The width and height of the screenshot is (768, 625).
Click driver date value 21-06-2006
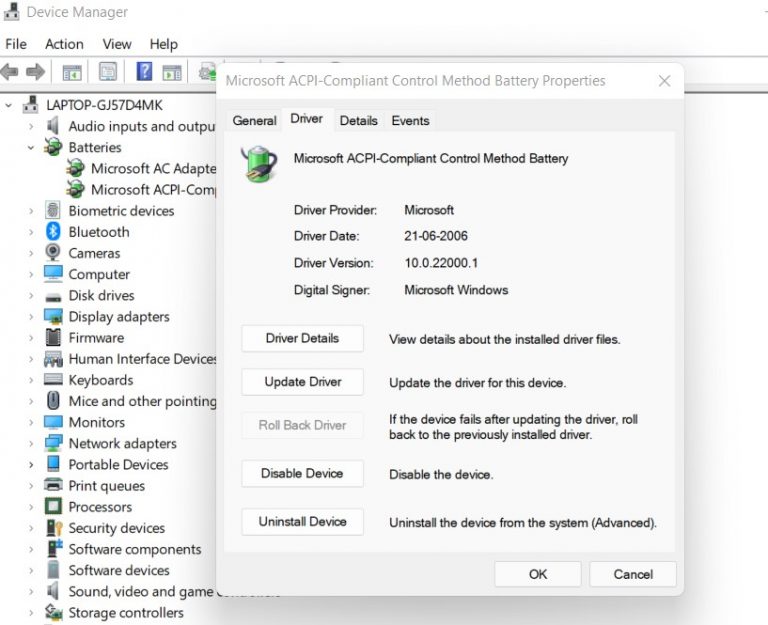point(436,236)
